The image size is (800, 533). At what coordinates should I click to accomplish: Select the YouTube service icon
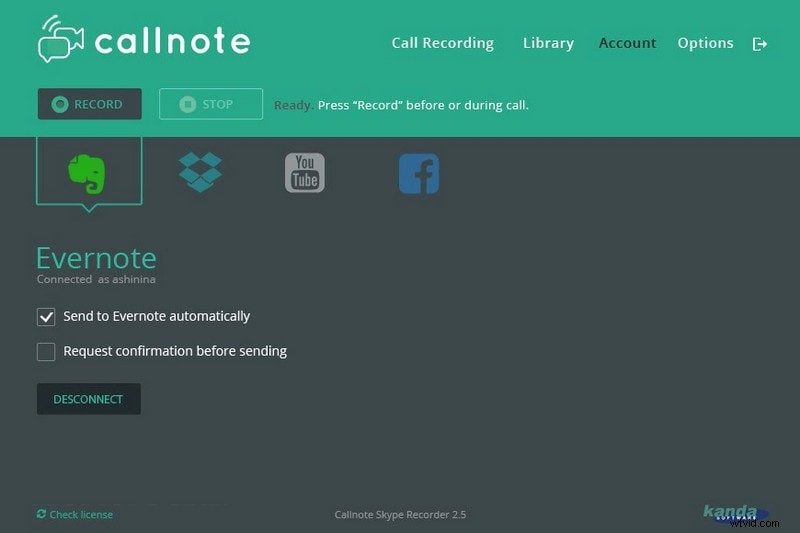click(x=305, y=173)
